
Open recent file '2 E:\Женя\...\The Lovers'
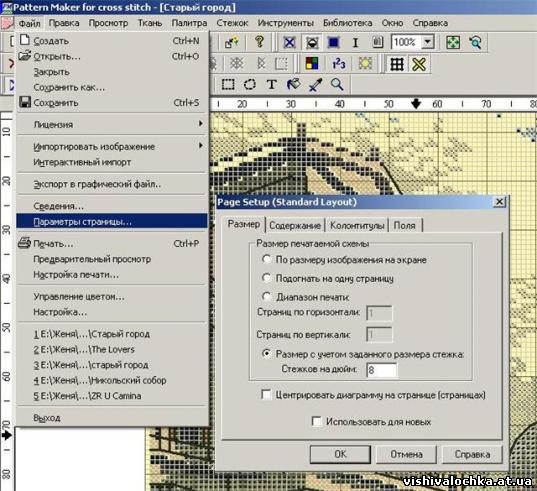tap(112, 349)
